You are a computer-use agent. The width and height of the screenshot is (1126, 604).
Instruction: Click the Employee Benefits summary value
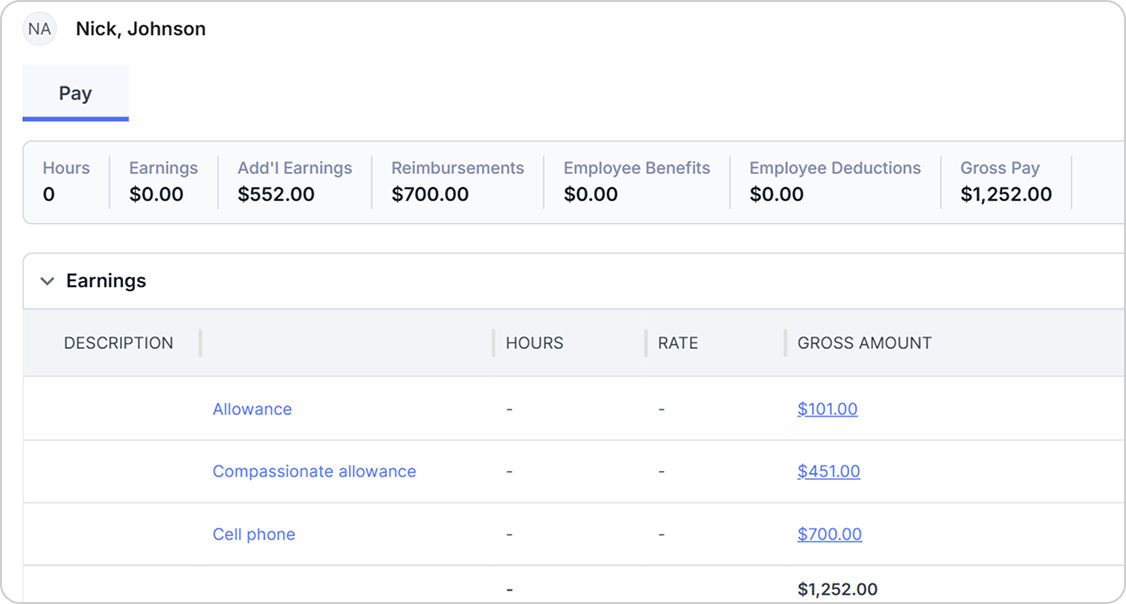pos(590,195)
